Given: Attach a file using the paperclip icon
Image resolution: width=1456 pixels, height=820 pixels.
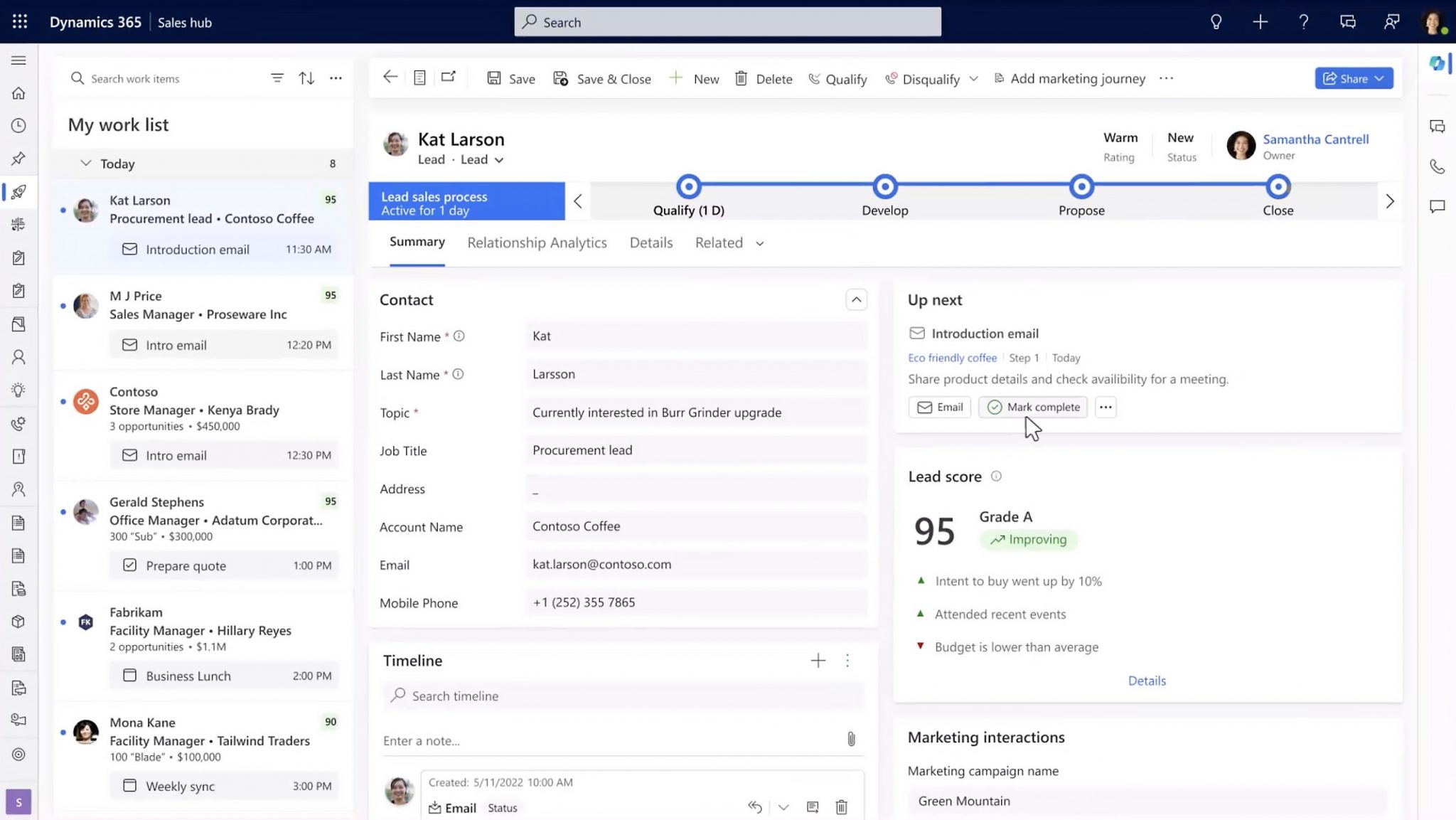Looking at the screenshot, I should tap(851, 740).
